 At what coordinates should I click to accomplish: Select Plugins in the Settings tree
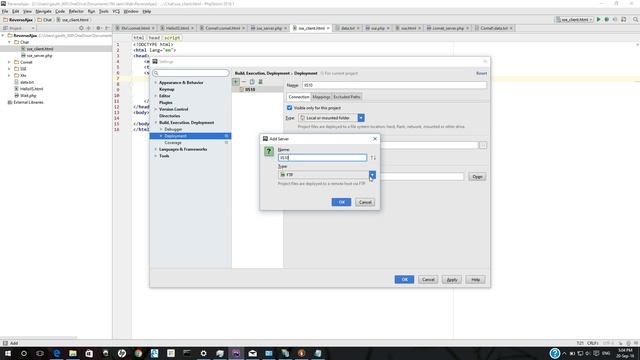pos(165,102)
